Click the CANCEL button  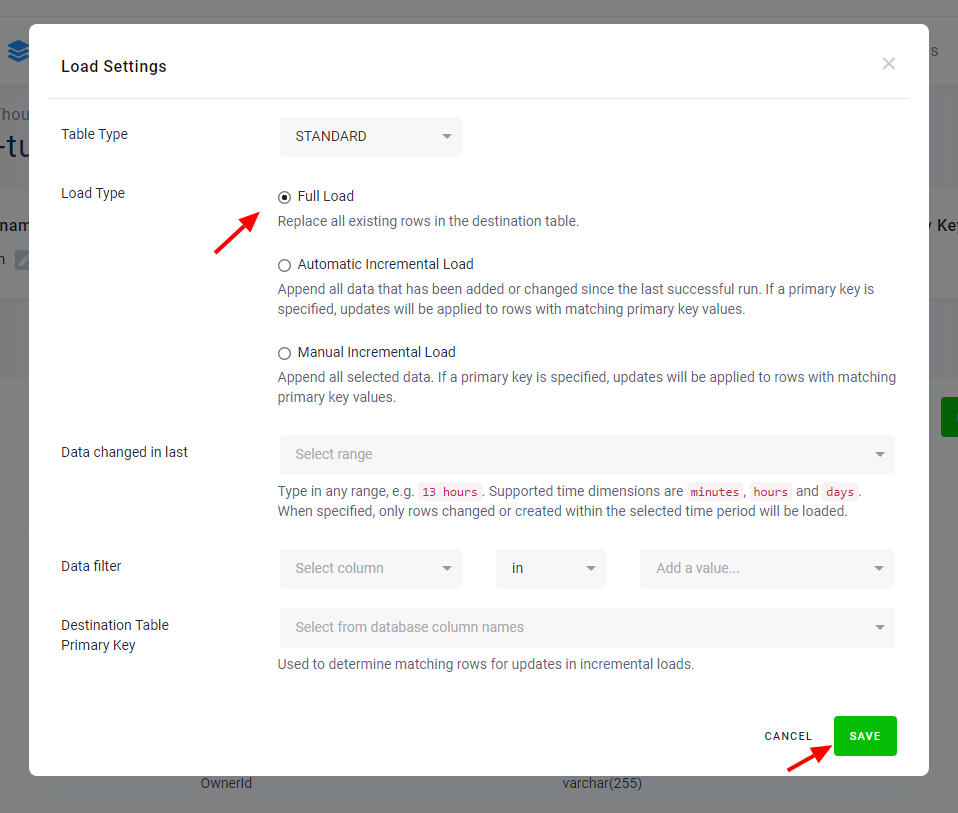point(788,736)
